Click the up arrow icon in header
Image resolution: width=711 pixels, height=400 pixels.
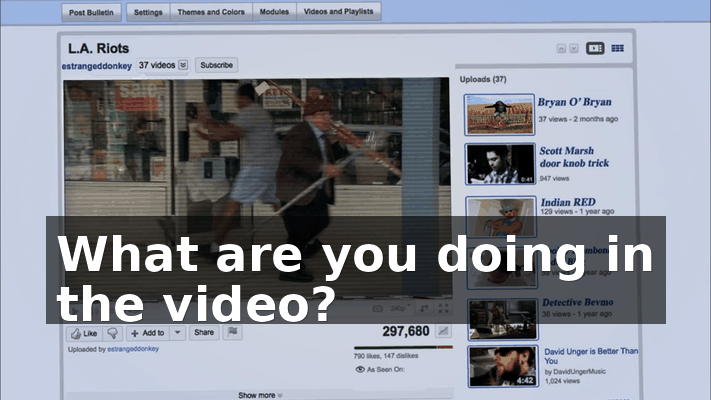(561, 49)
